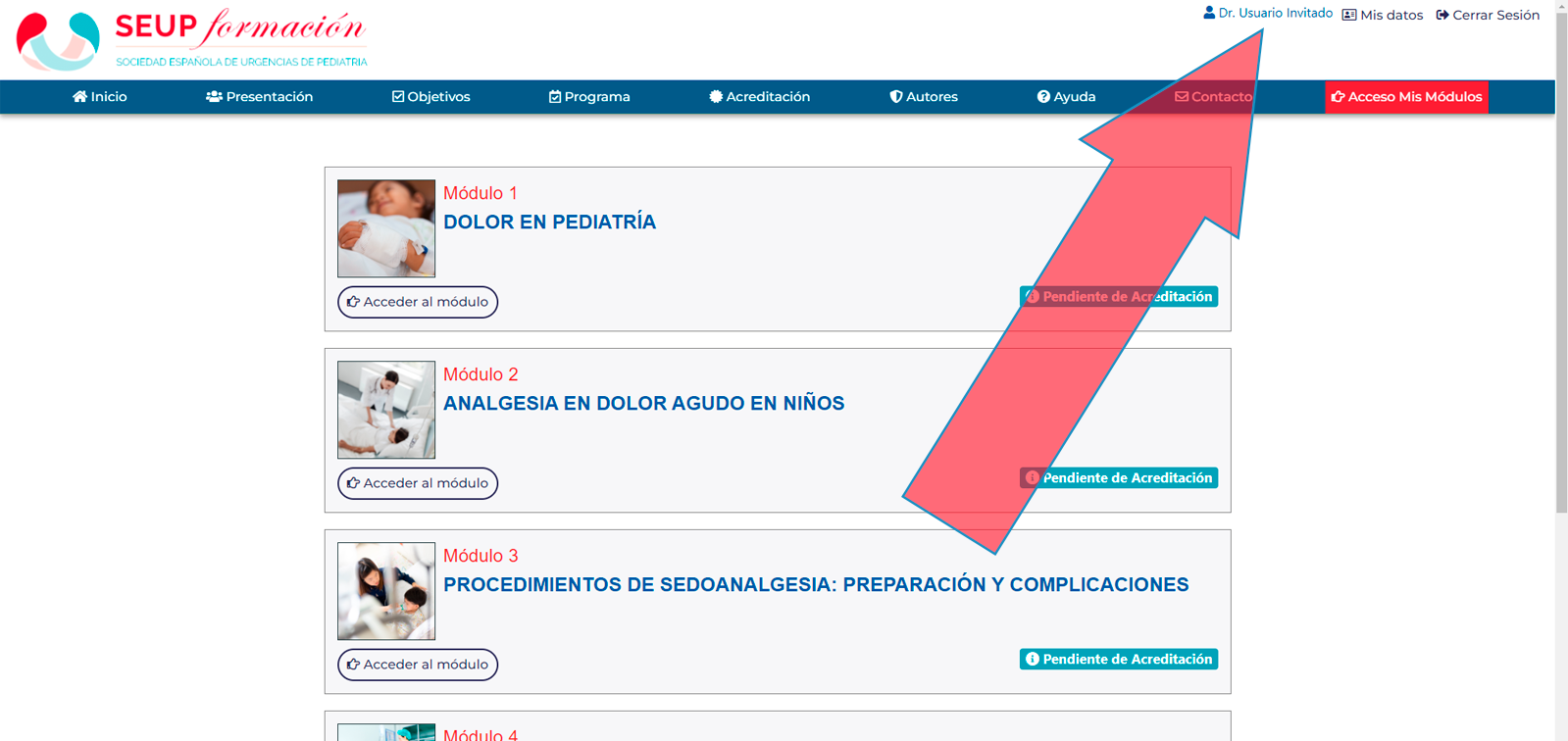
Task: Go to the Objetivos section
Action: tap(431, 97)
